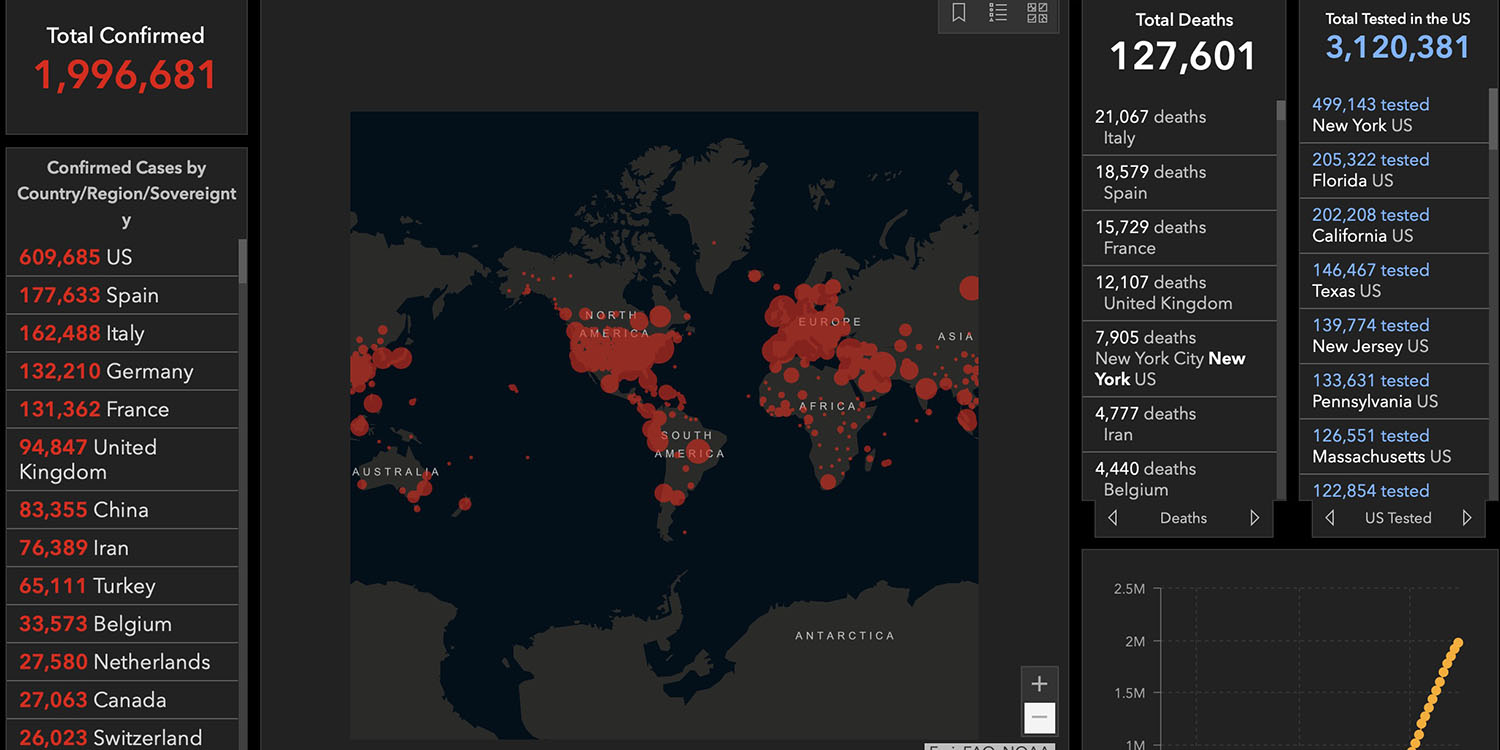Viewport: 1500px width, 750px height.
Task: Show the map legend list icon
Action: tap(998, 13)
